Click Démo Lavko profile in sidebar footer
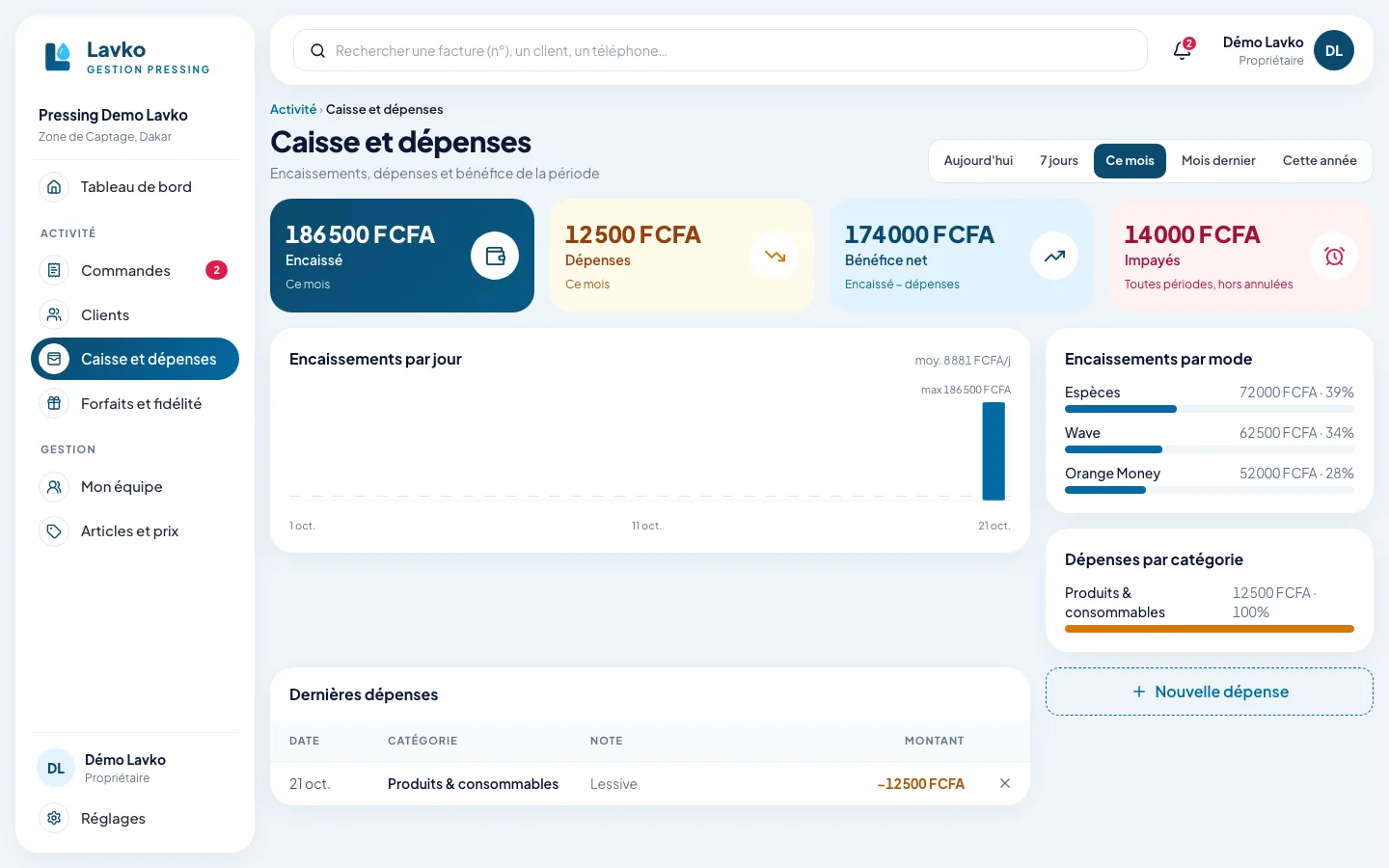This screenshot has width=1389, height=868. (135, 769)
